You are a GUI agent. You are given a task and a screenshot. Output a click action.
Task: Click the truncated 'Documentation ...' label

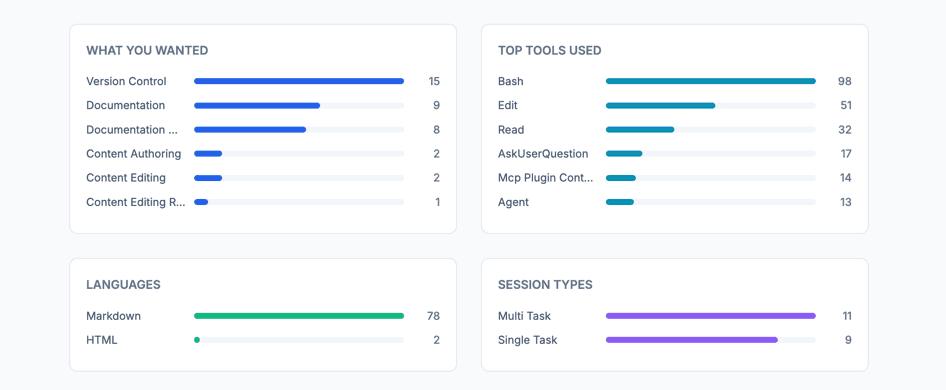coord(132,129)
